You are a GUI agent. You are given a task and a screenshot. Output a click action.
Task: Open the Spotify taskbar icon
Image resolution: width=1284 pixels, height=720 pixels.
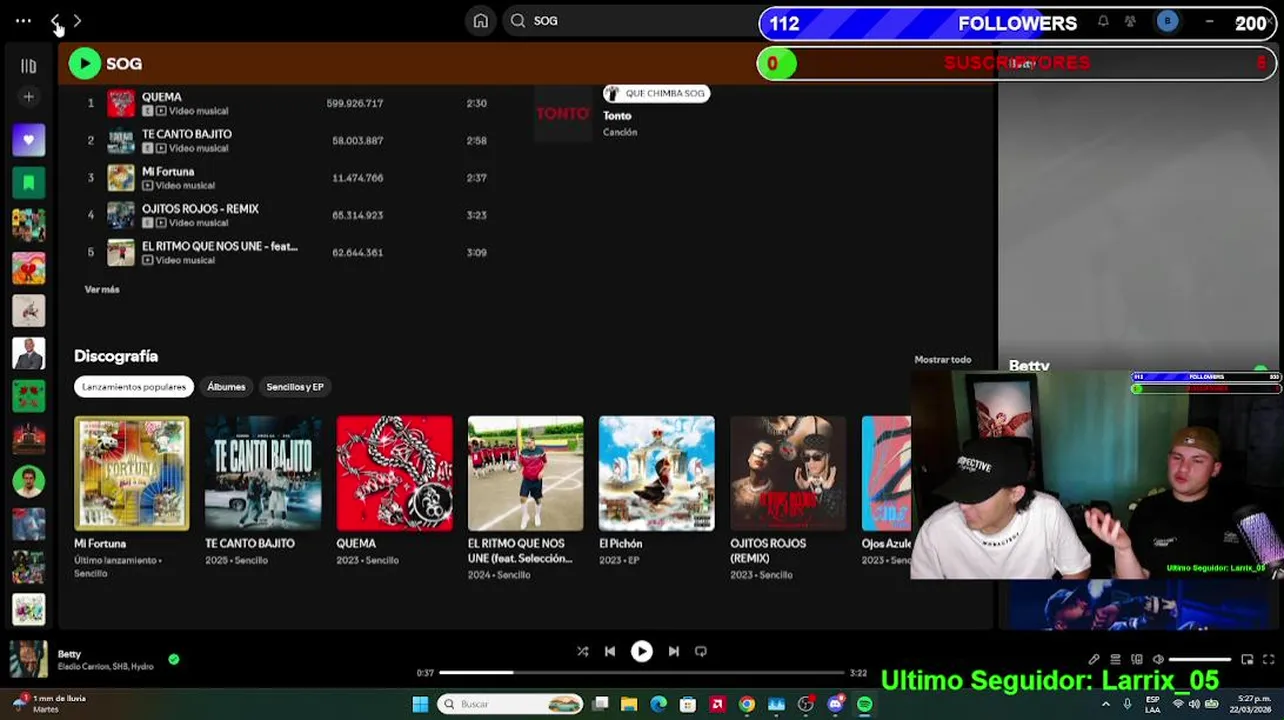865,704
